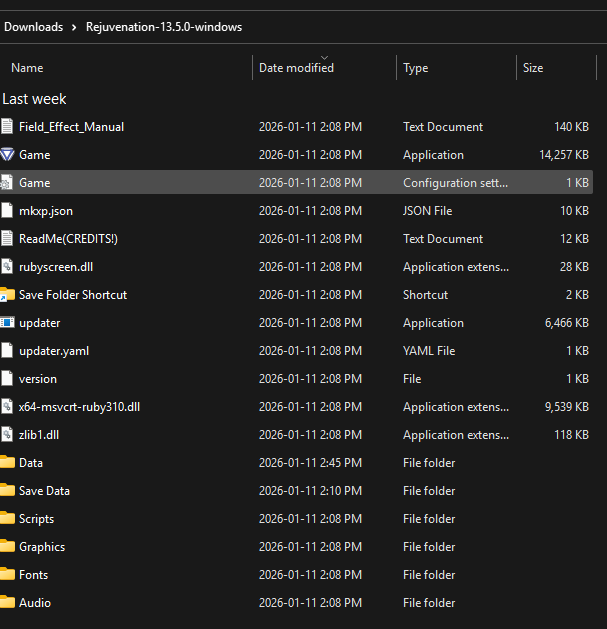Sort by the Size column header
The height and width of the screenshot is (629, 607).
[x=533, y=68]
